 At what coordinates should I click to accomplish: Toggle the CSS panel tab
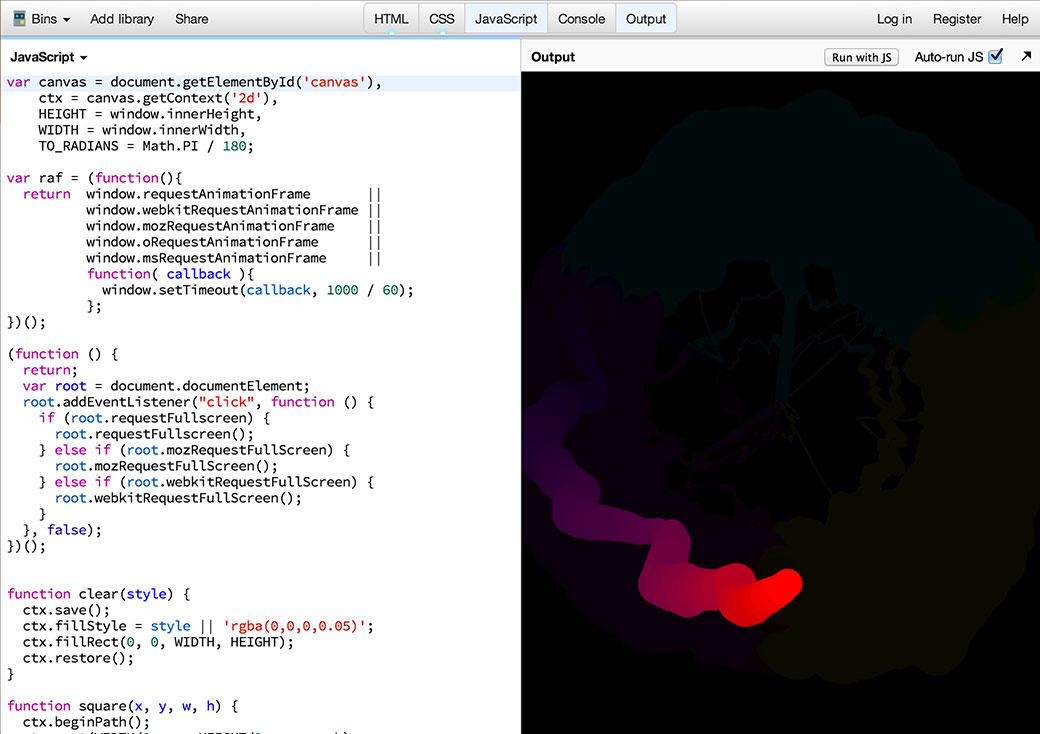(x=442, y=19)
